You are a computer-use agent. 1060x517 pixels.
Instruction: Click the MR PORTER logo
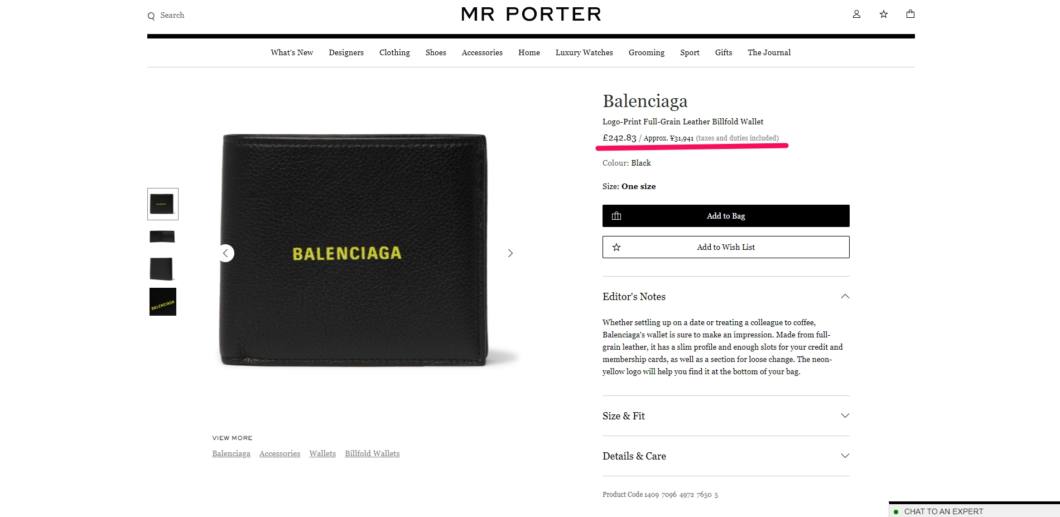(531, 14)
